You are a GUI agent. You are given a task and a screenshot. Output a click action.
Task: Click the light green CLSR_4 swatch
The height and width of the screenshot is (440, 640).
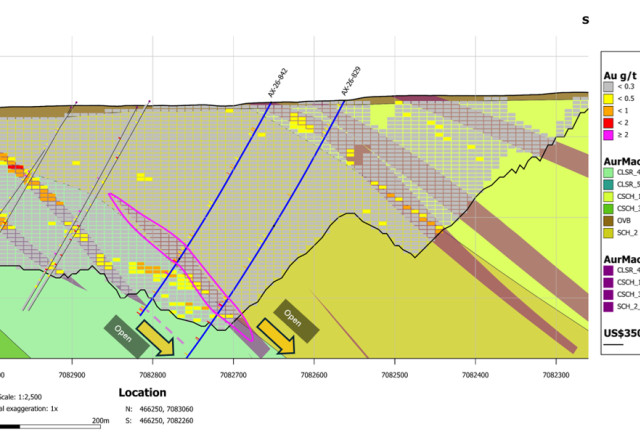pos(608,172)
